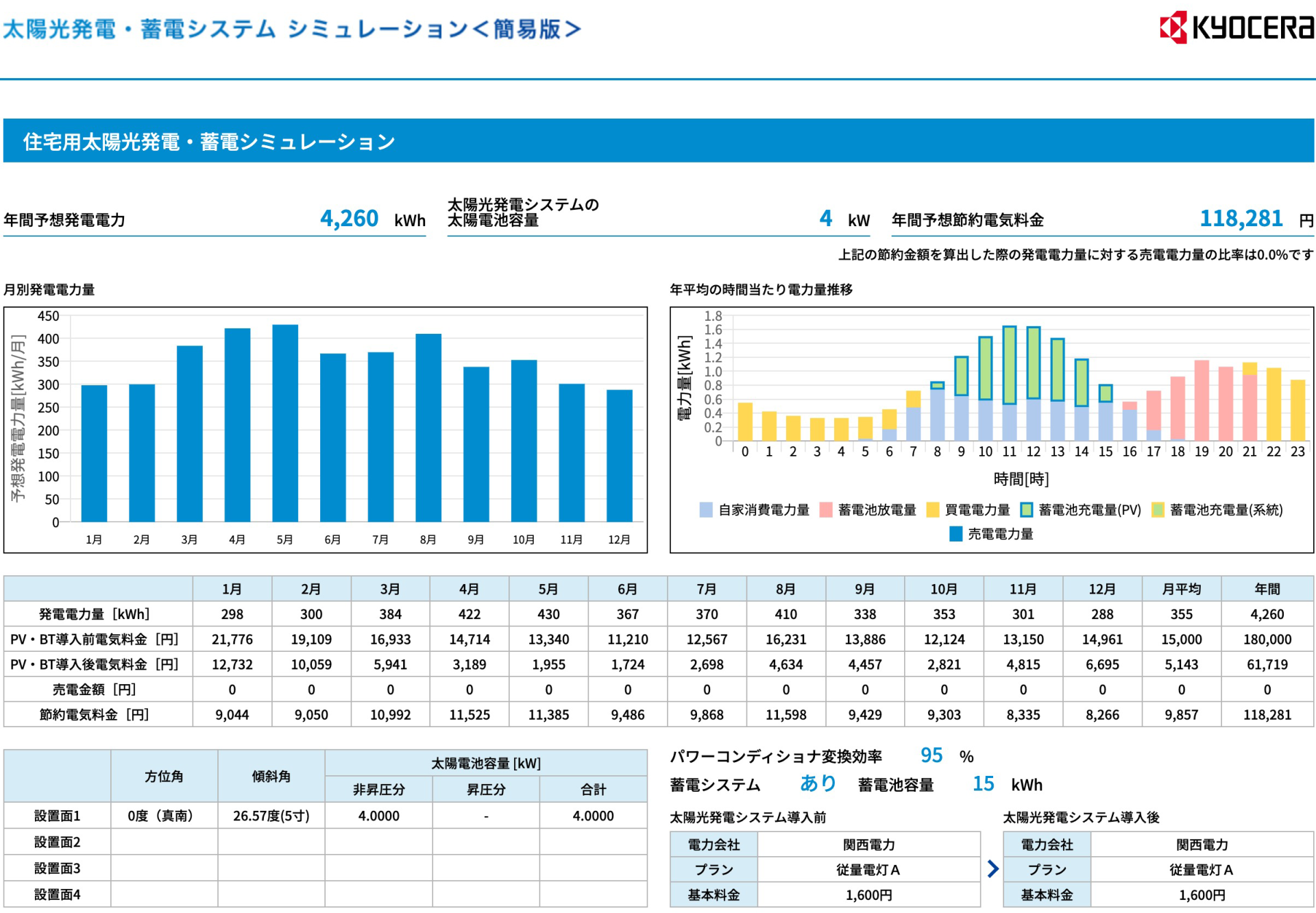This screenshot has width=1316, height=913.
Task: Click the 430 generation cell for 5月
Action: tap(548, 614)
